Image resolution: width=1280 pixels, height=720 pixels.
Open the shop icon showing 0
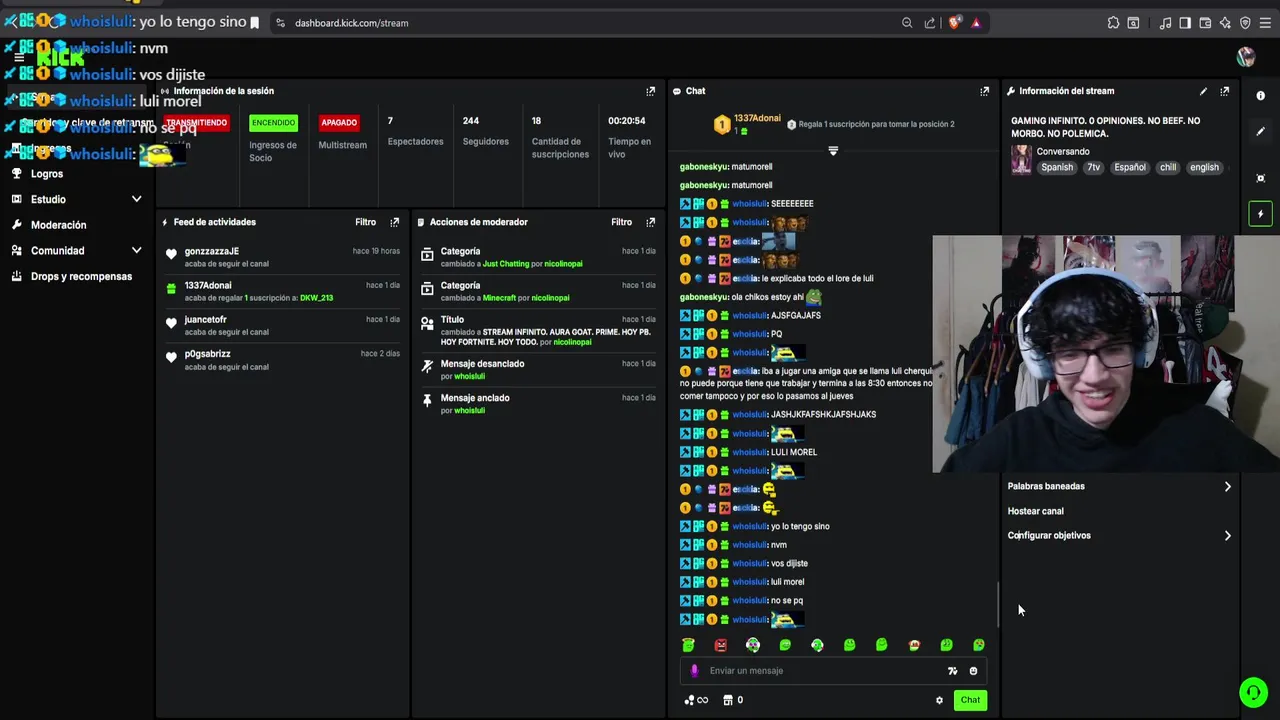(x=733, y=700)
